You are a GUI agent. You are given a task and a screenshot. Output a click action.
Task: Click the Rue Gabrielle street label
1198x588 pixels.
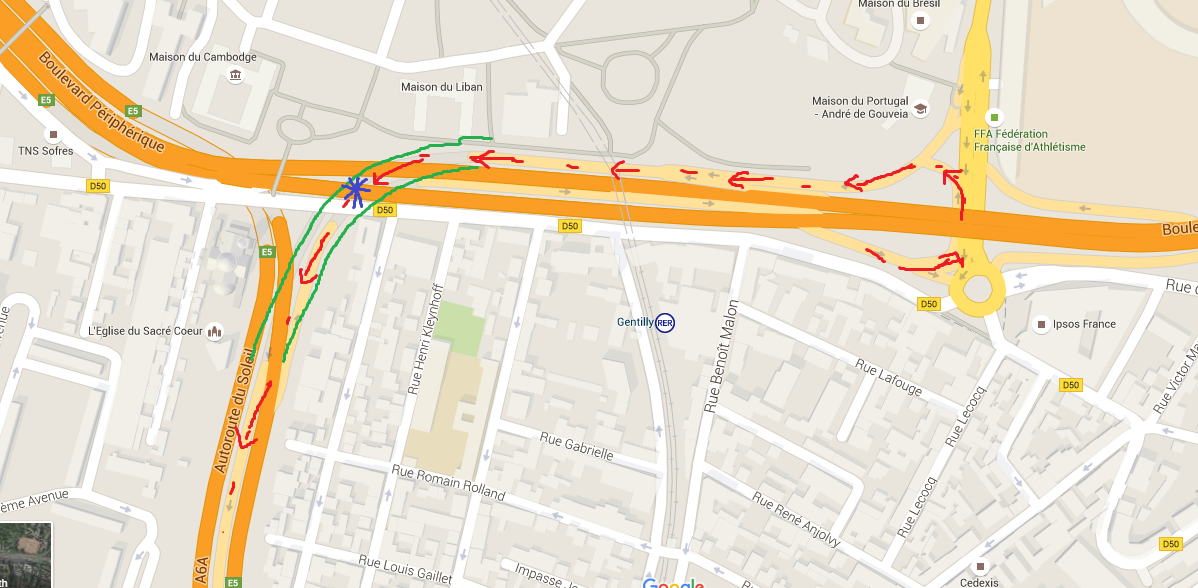point(577,446)
